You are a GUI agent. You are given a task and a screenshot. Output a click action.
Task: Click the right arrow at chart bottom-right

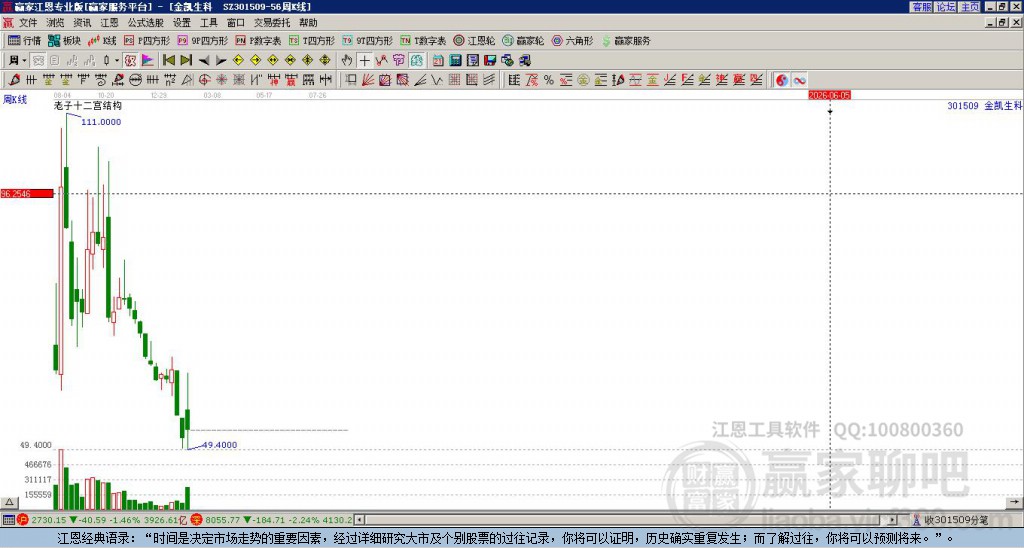(x=1014, y=502)
